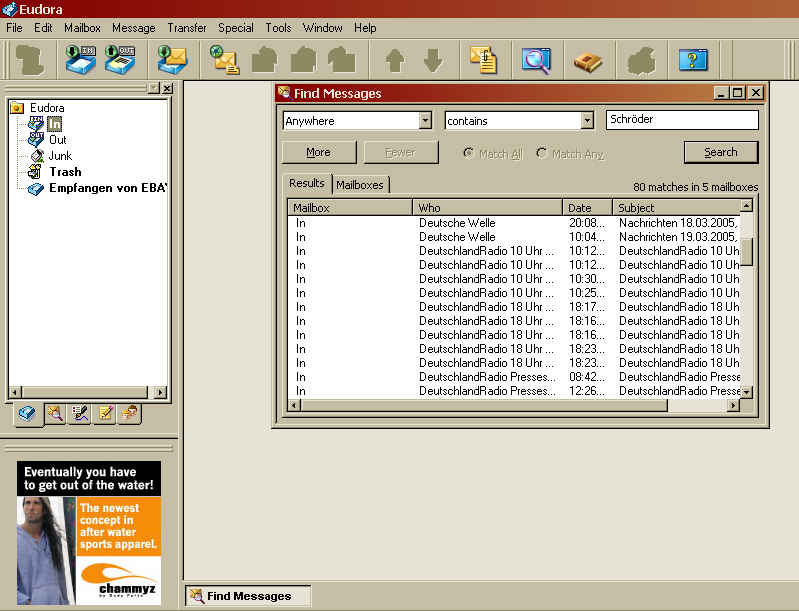Screen dimensions: 799x611
Task: Click the results horizontal scroll right arrow
Action: point(733,405)
